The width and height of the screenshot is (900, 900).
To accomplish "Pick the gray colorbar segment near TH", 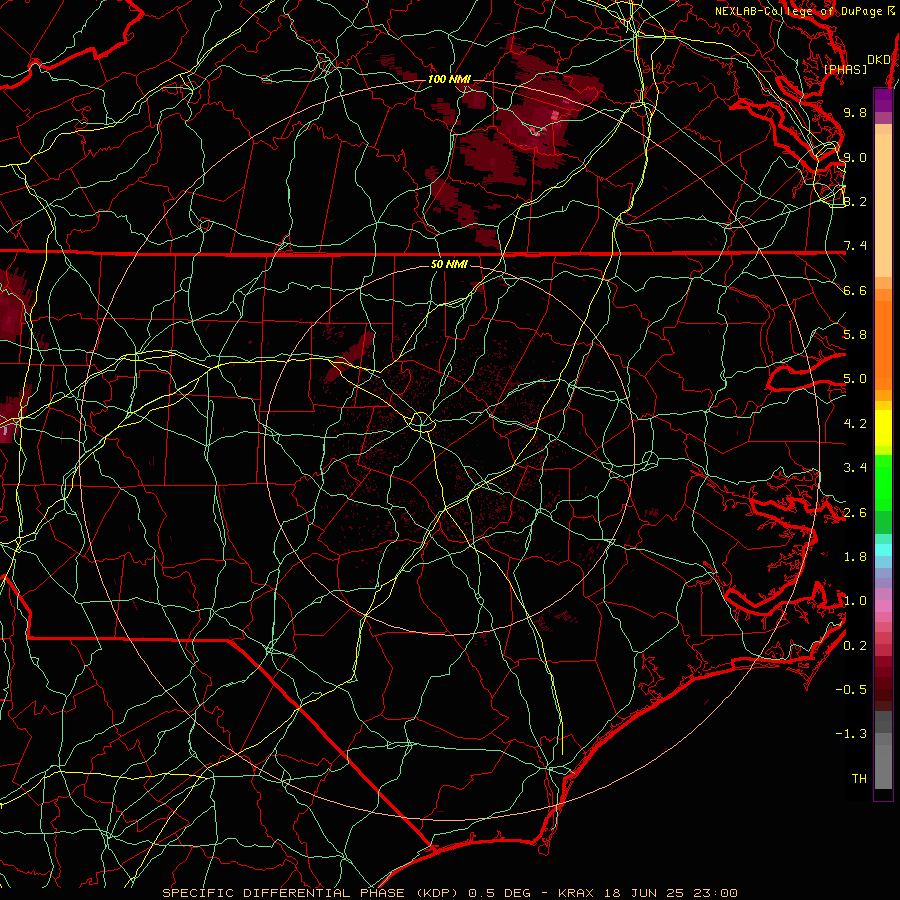I will (883, 766).
